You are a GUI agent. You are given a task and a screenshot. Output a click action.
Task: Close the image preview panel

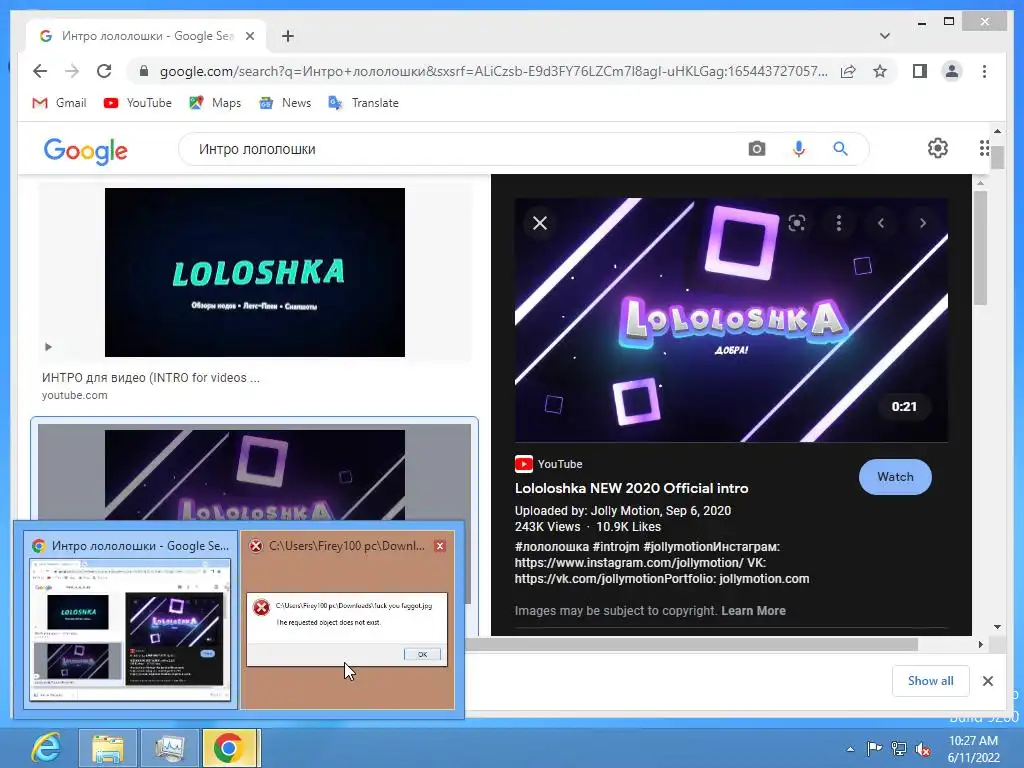click(539, 223)
